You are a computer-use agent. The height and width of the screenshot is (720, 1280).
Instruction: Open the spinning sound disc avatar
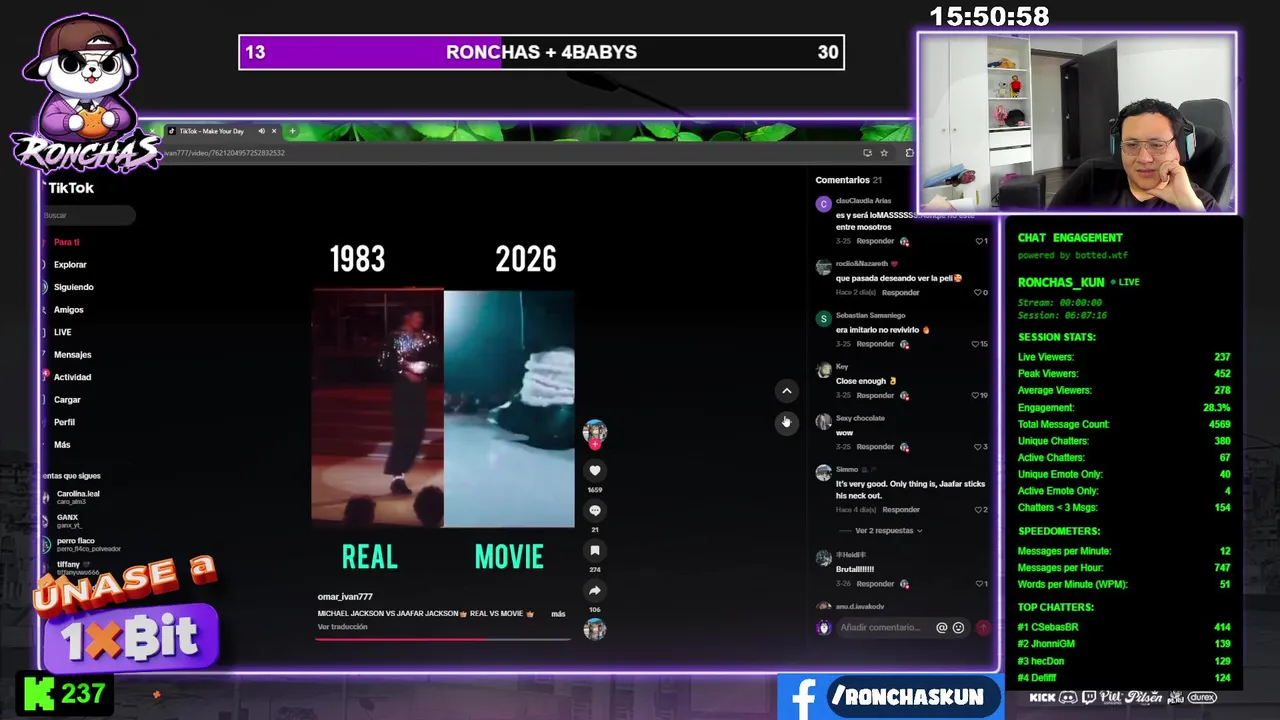tap(595, 629)
